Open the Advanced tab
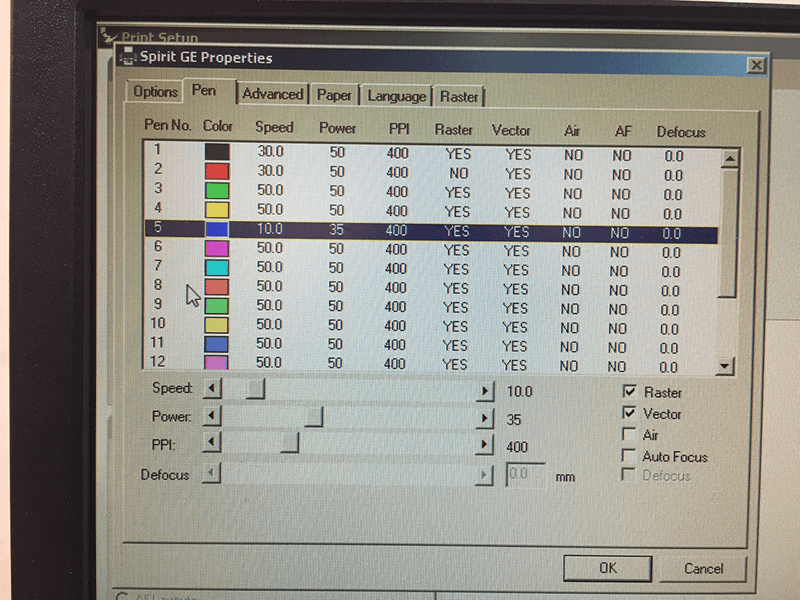This screenshot has height=600, width=800. tap(272, 94)
